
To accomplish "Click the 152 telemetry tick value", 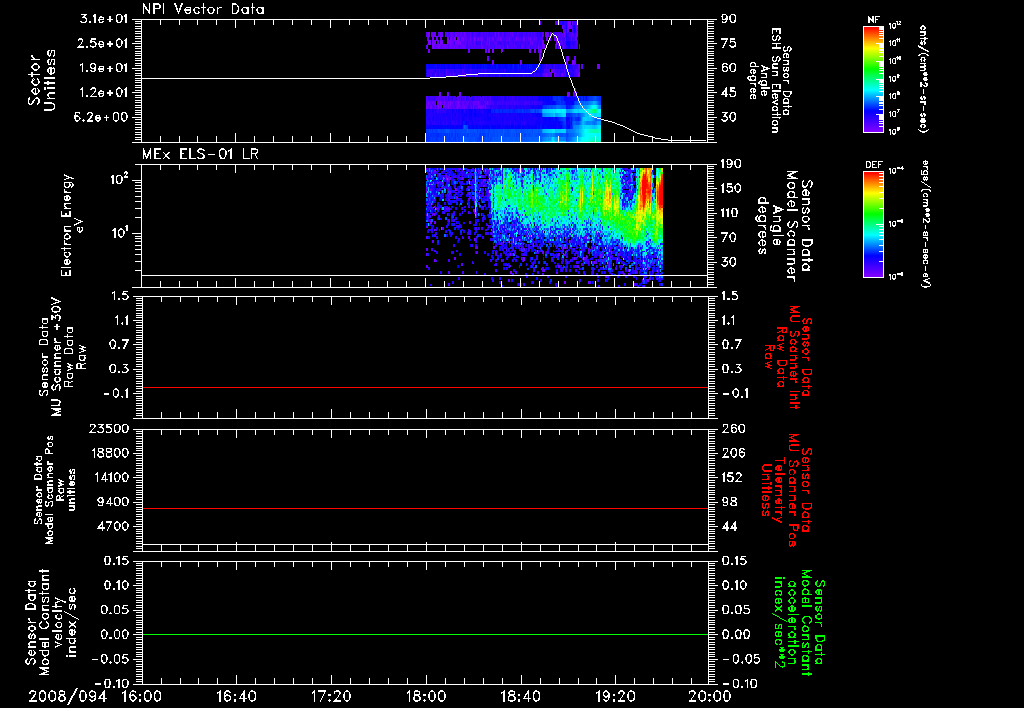I will point(732,477).
